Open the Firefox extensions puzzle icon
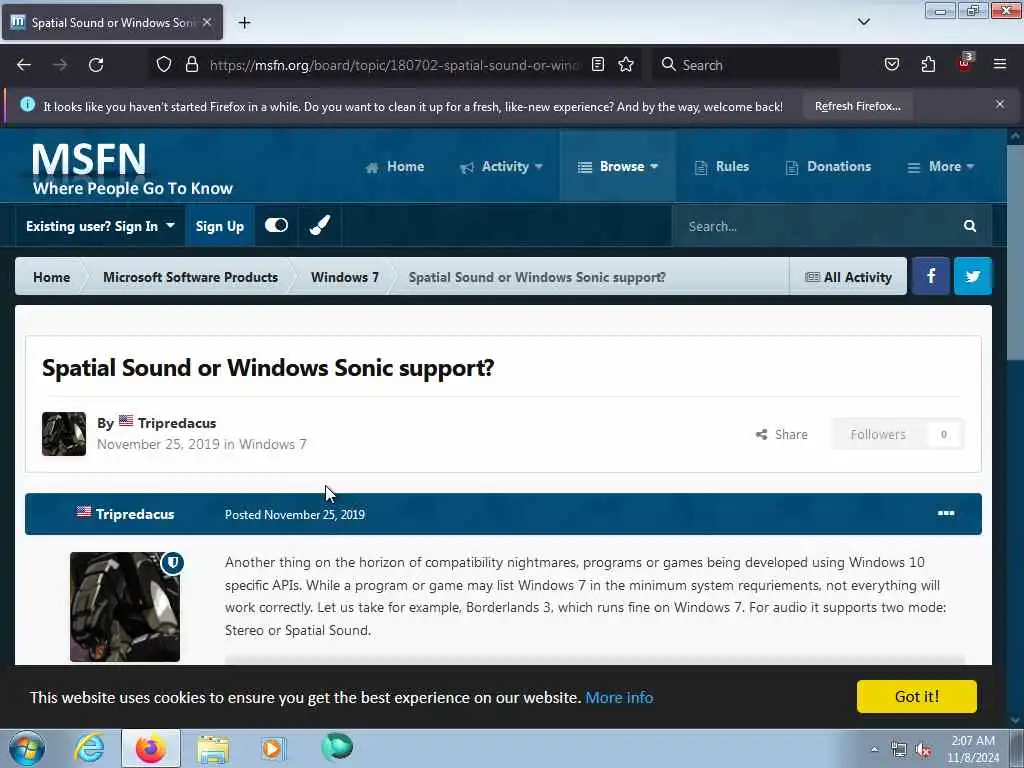The height and width of the screenshot is (768, 1024). [928, 64]
